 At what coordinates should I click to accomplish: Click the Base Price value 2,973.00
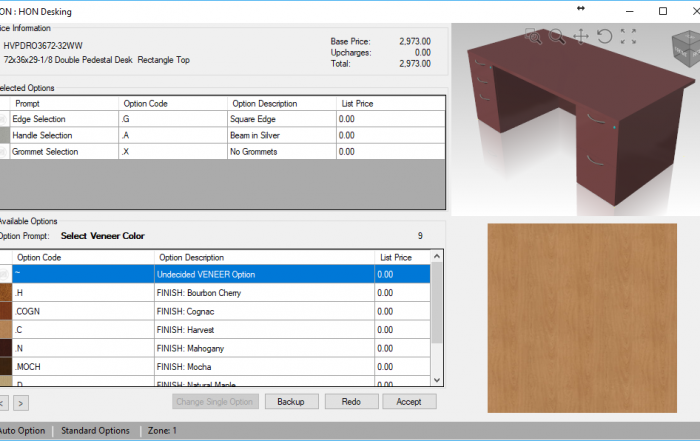tap(415, 42)
